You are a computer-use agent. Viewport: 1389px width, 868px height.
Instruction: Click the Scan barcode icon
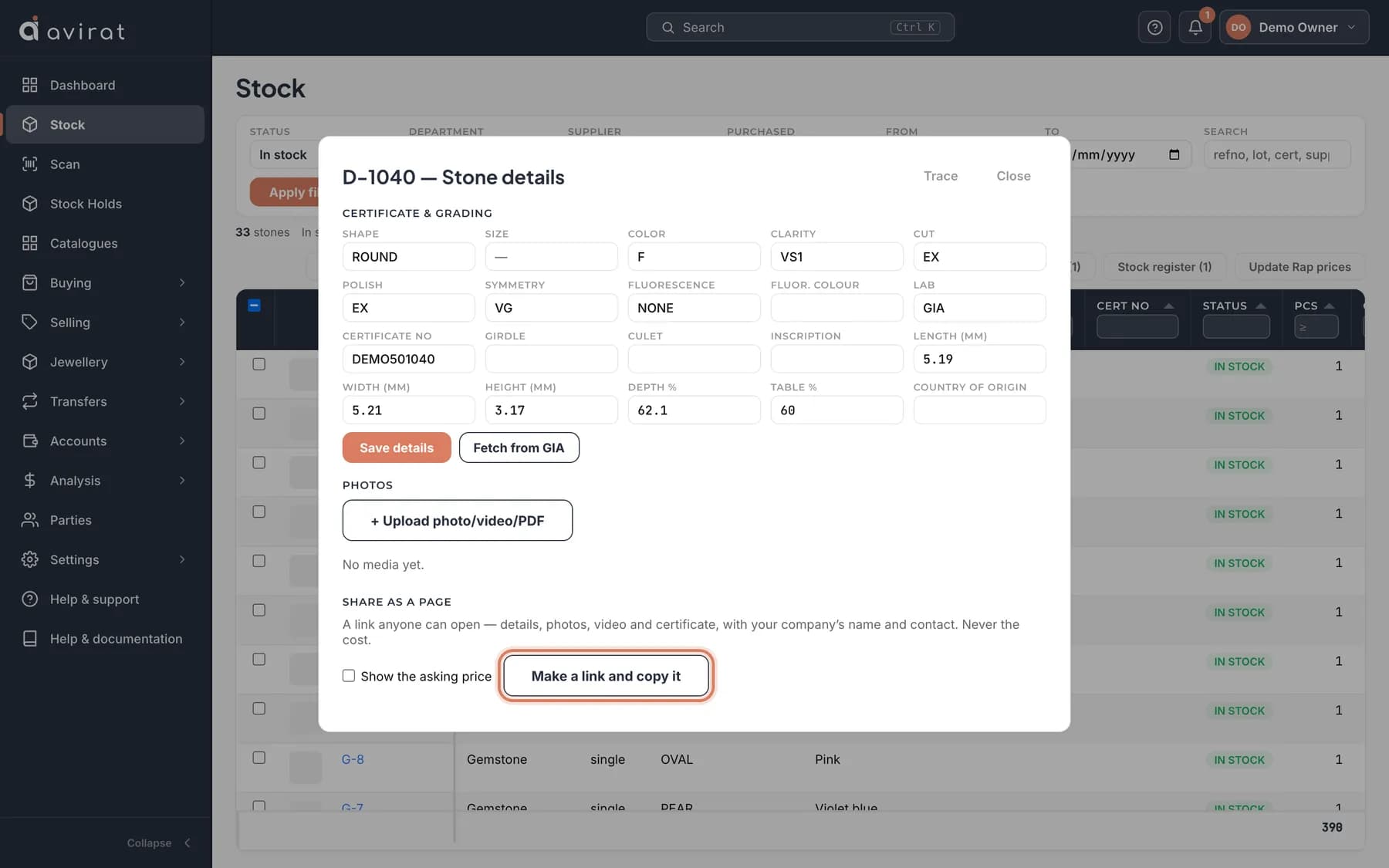point(29,164)
